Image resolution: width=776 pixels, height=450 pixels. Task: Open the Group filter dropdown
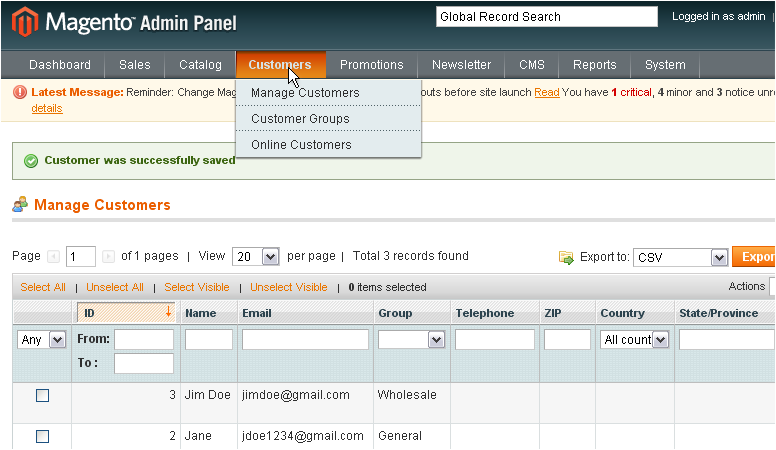pyautogui.click(x=411, y=340)
